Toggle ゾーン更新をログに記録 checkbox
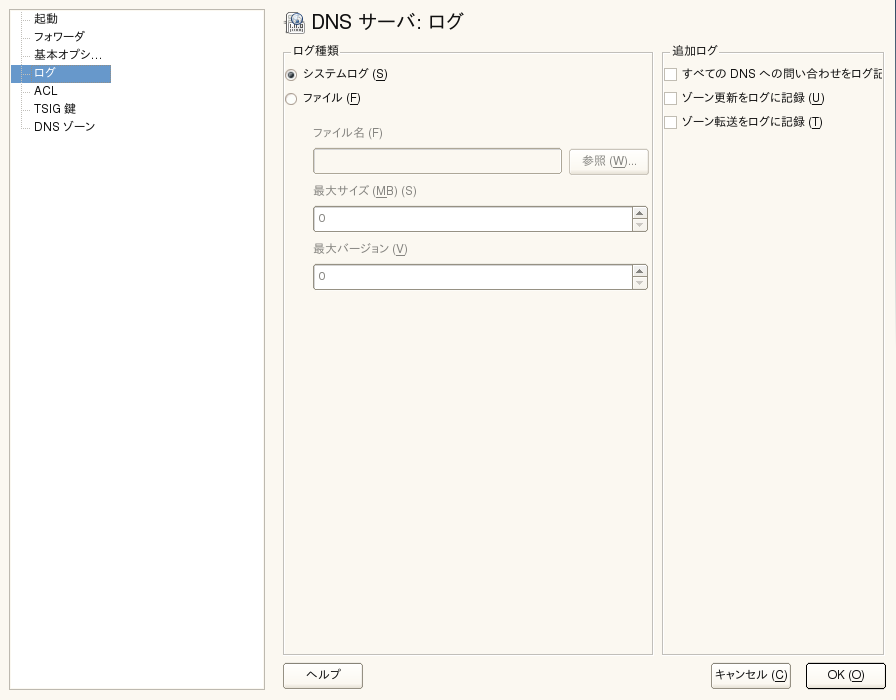896x700 pixels. [x=671, y=98]
